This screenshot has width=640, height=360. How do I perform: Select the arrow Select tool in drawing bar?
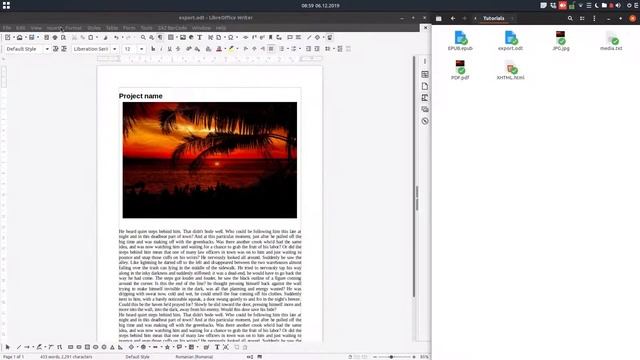point(7,347)
